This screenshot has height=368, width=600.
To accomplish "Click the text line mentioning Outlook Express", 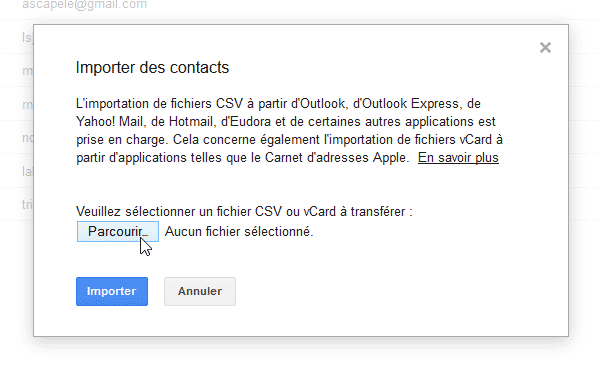I will click(x=278, y=104).
